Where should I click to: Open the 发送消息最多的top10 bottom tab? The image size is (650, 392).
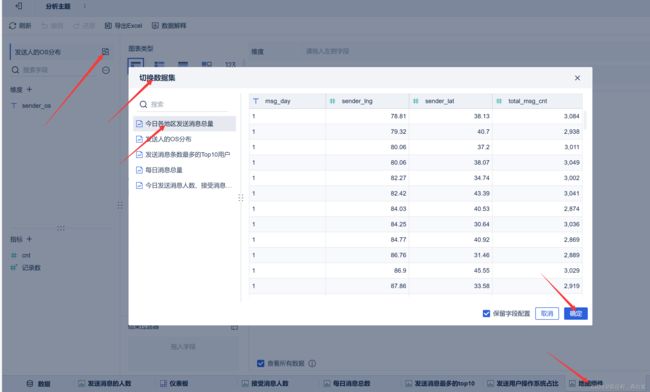(x=440, y=383)
